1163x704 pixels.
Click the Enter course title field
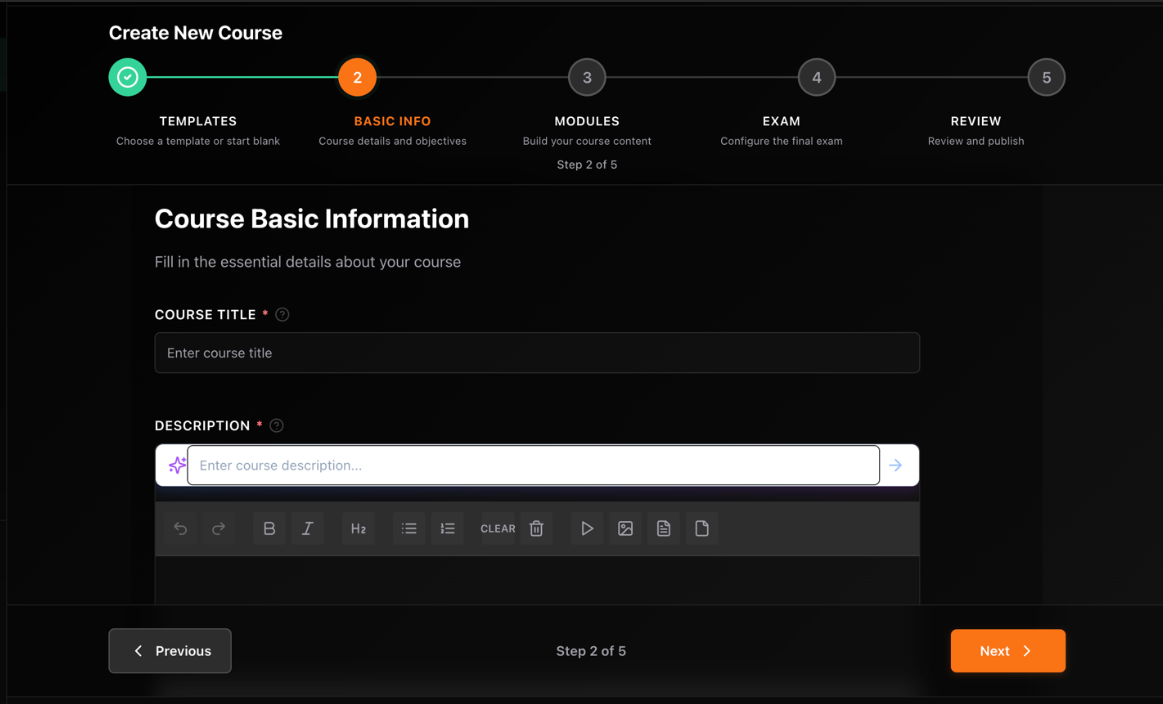tap(537, 352)
